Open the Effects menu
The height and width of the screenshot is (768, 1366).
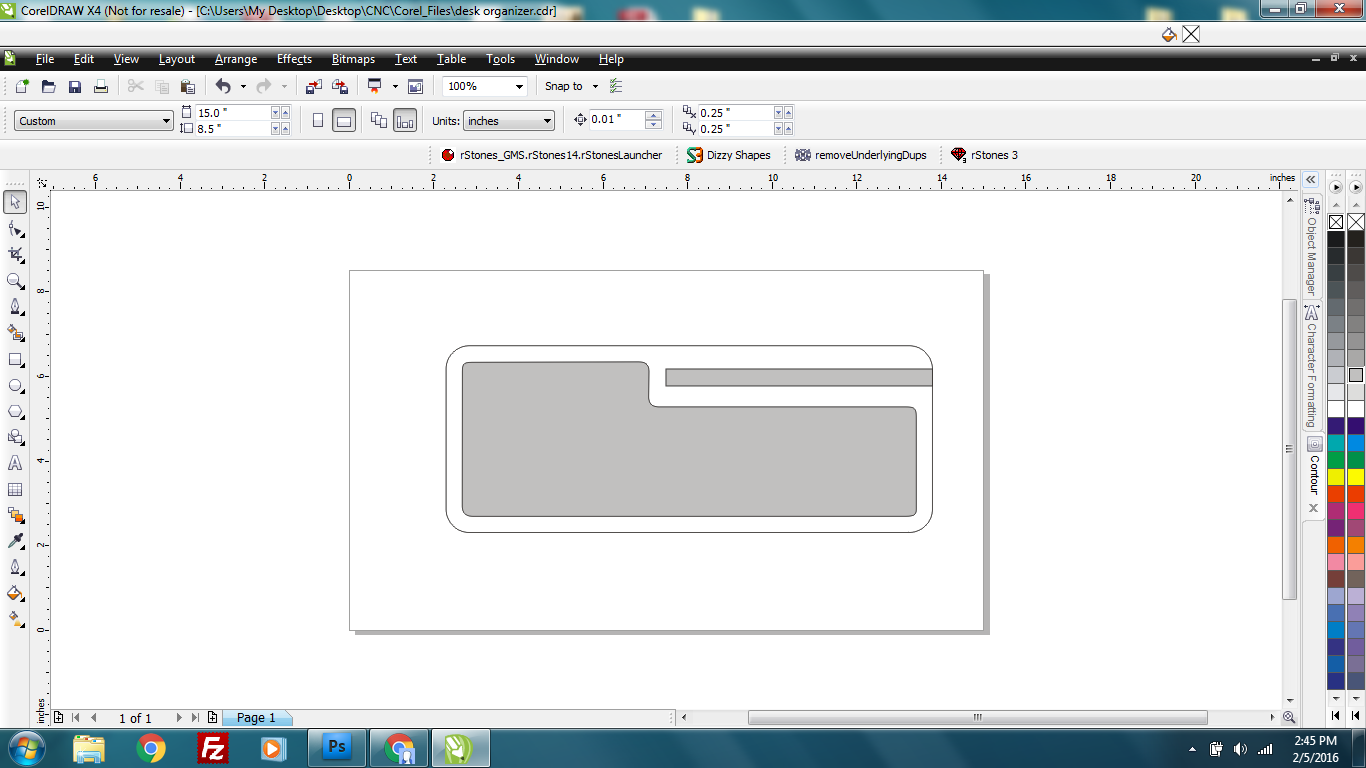point(294,59)
